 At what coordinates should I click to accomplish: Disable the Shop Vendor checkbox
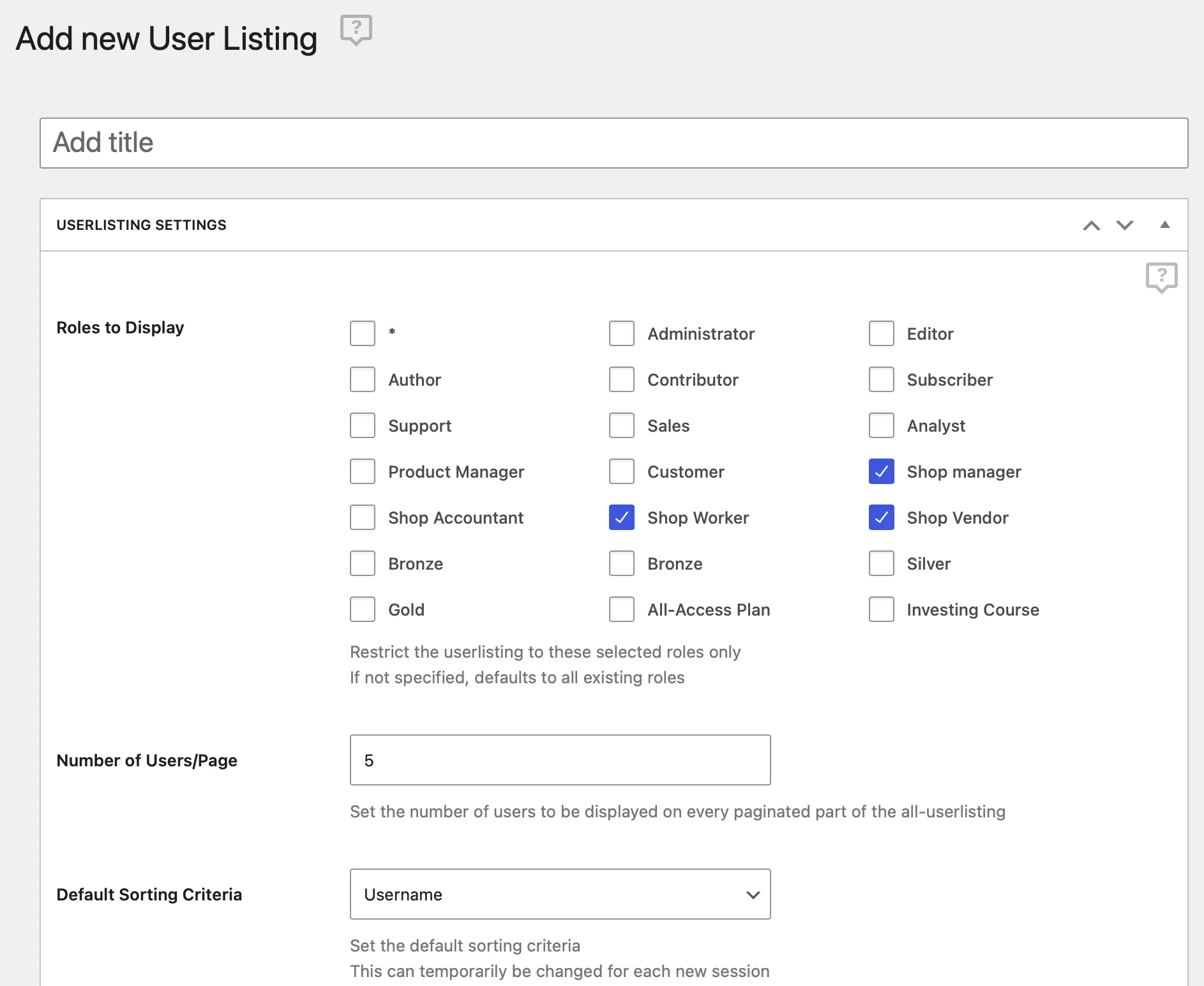click(x=882, y=517)
